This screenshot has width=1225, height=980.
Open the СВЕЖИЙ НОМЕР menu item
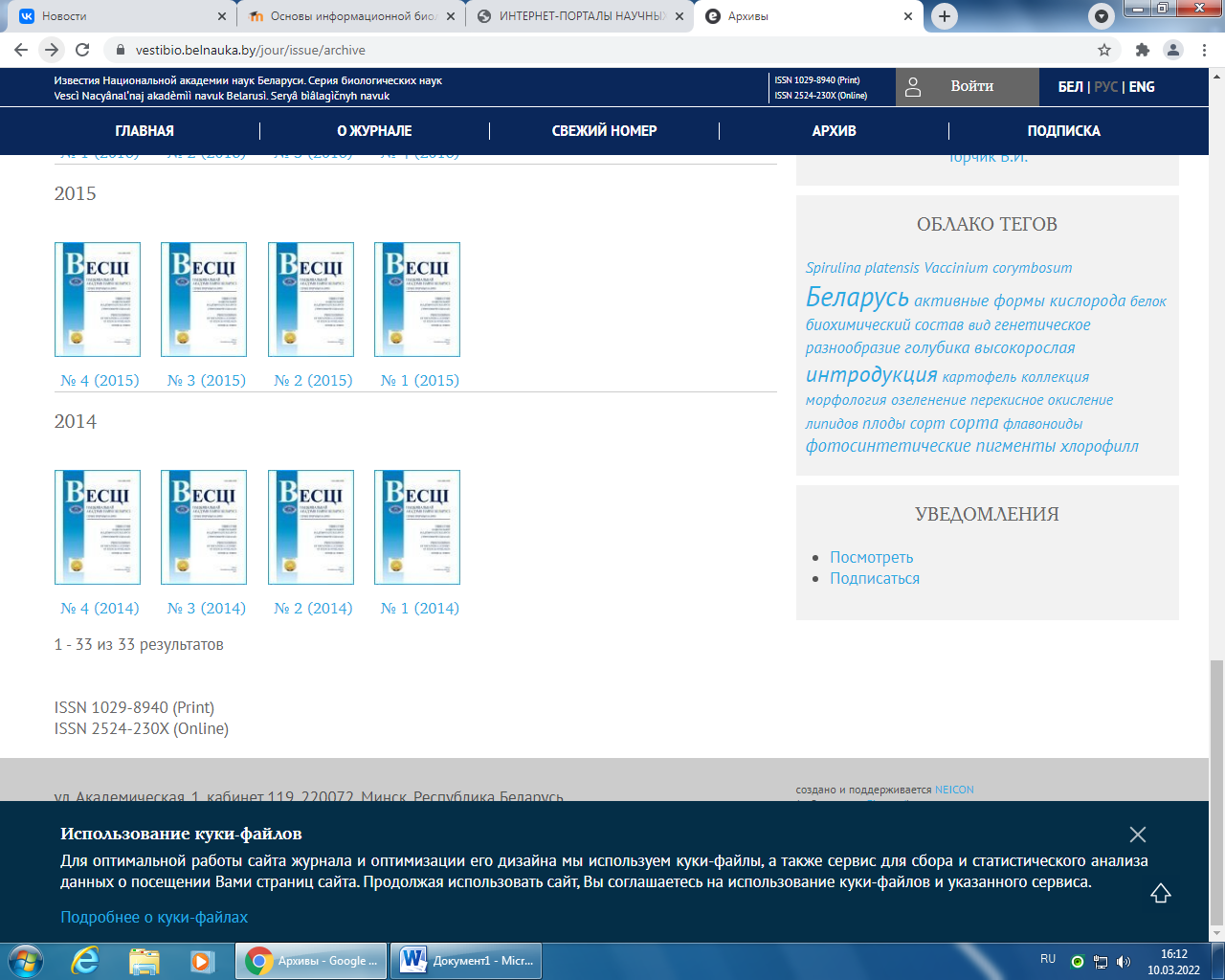pos(604,131)
